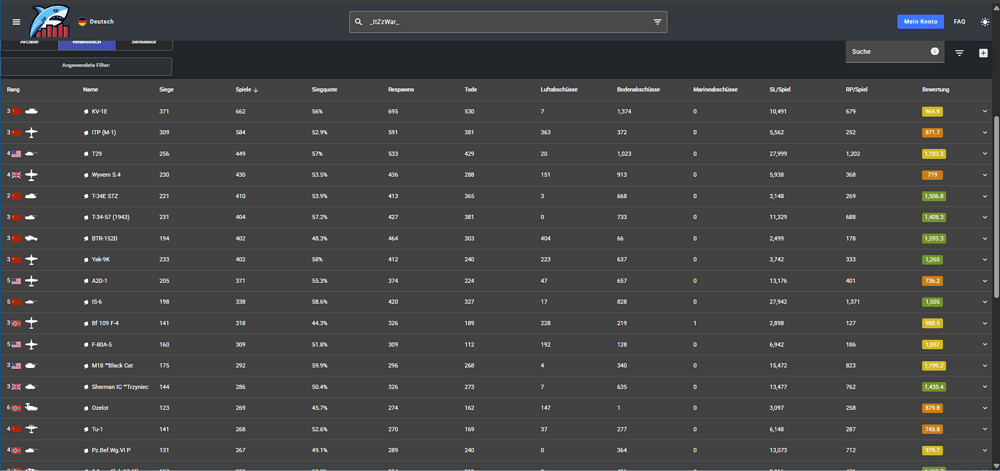The height and width of the screenshot is (471, 1000).
Task: Click the filter icon inside the player search bar
Action: pos(657,22)
